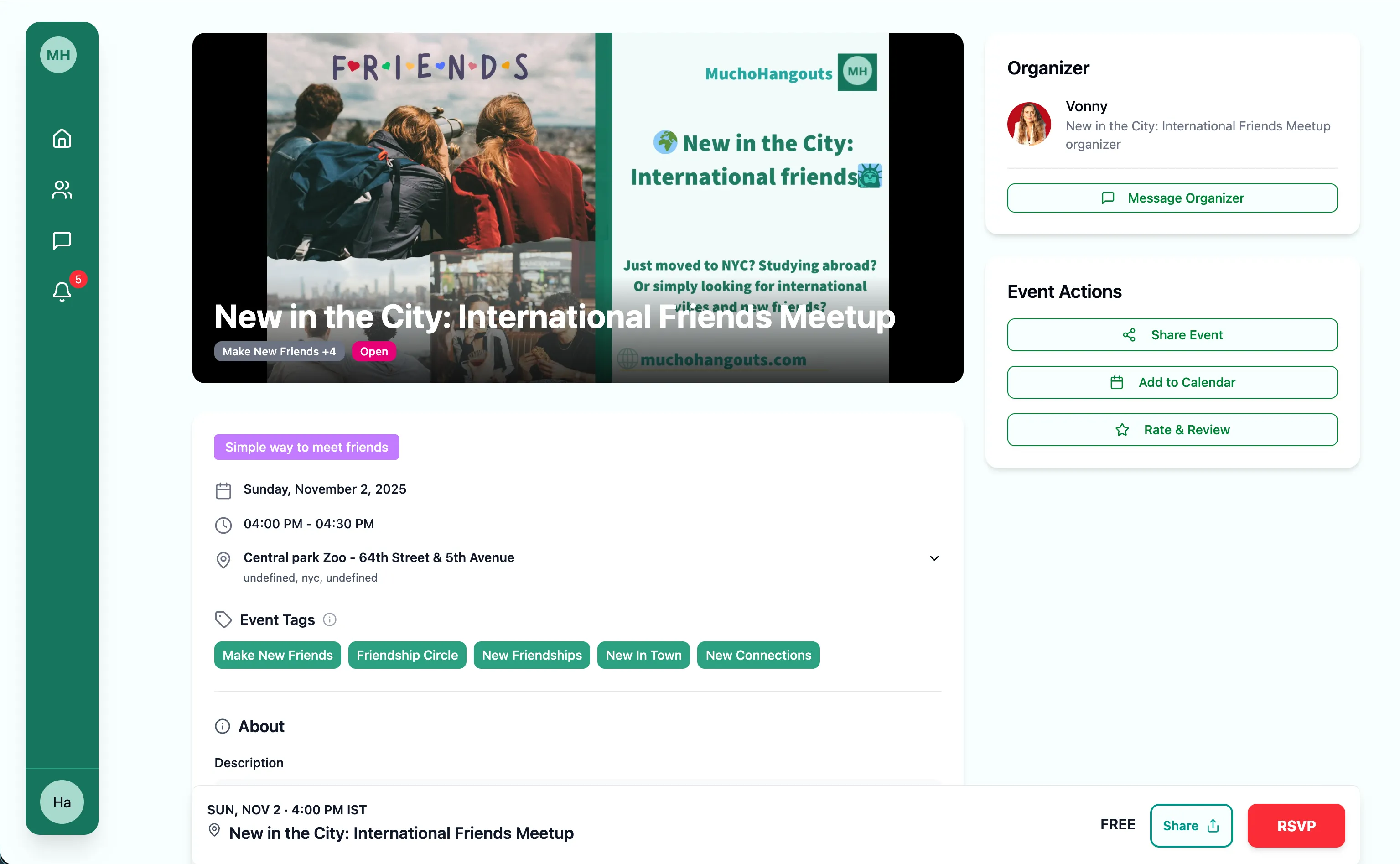The width and height of the screenshot is (1400, 864).
Task: Click RSVP for the event
Action: (1296, 826)
